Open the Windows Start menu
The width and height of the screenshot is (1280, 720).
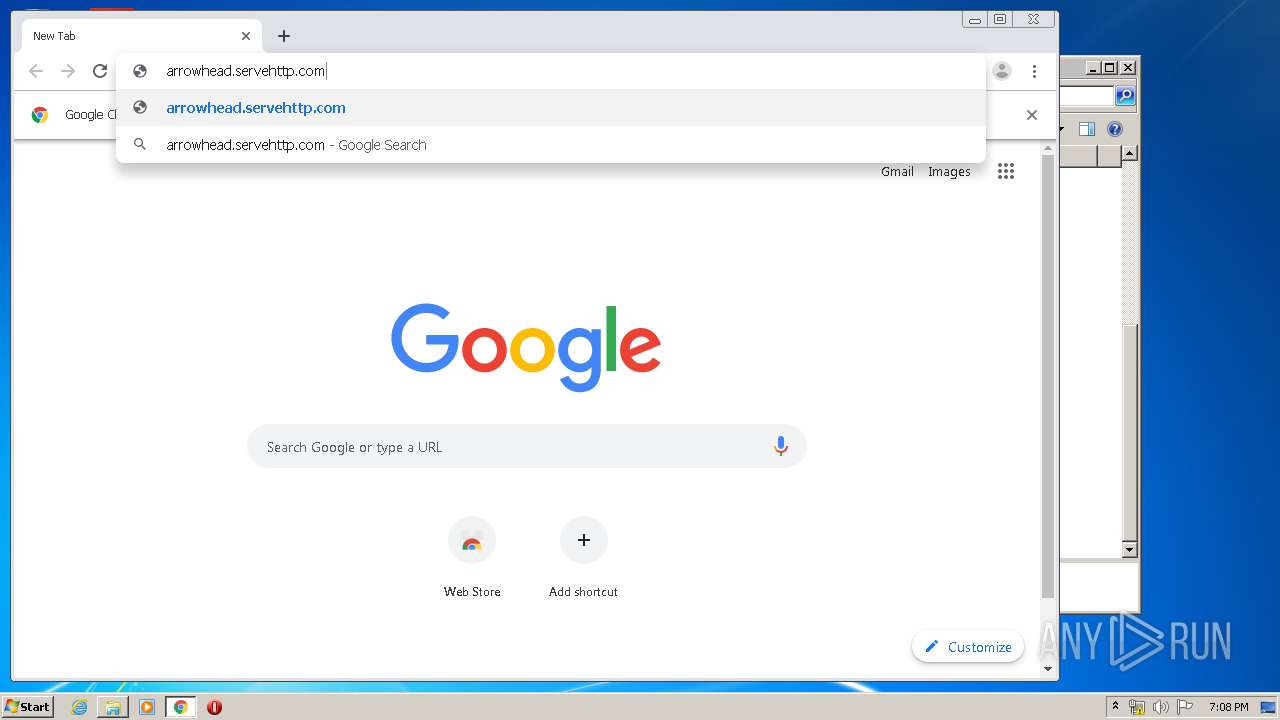(x=27, y=707)
